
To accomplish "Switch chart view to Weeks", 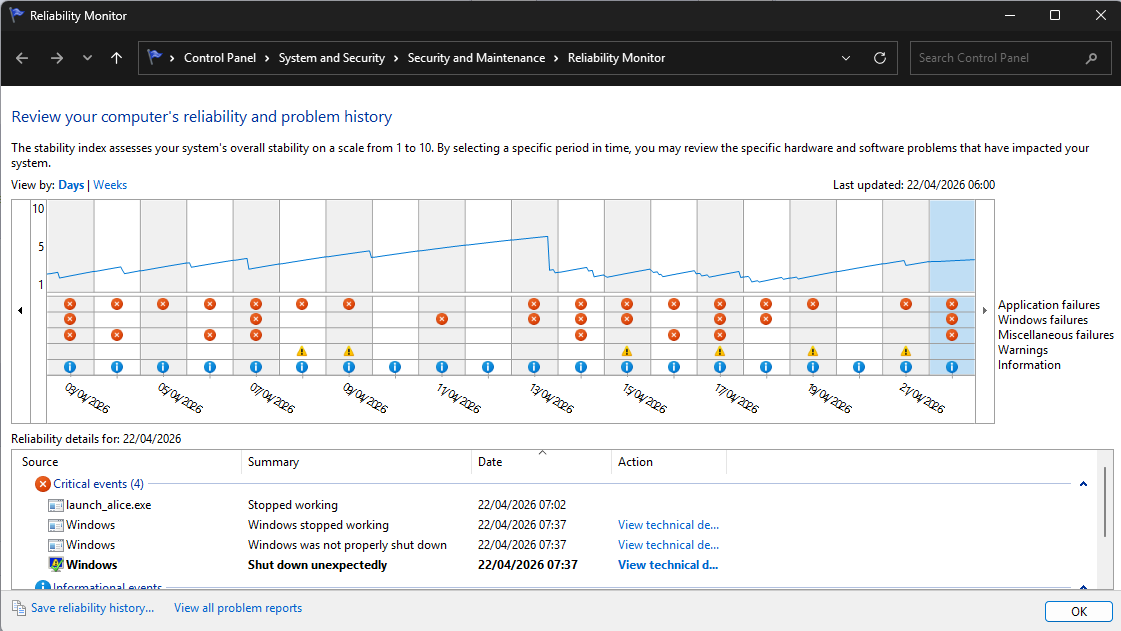I will 110,184.
